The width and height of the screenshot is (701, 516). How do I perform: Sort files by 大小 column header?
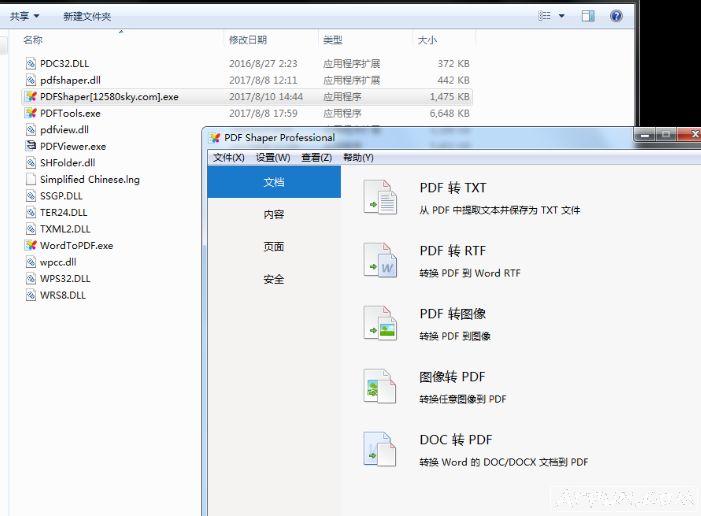[x=427, y=40]
